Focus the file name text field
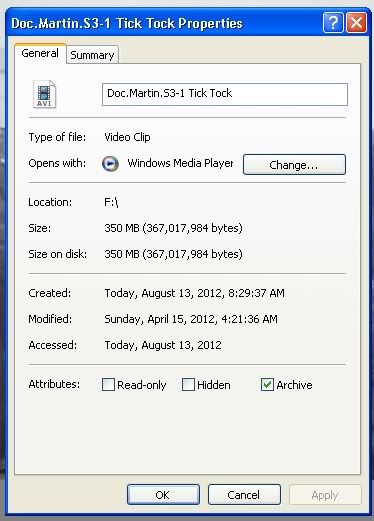Screen dimensions: 374x521 (225, 94)
